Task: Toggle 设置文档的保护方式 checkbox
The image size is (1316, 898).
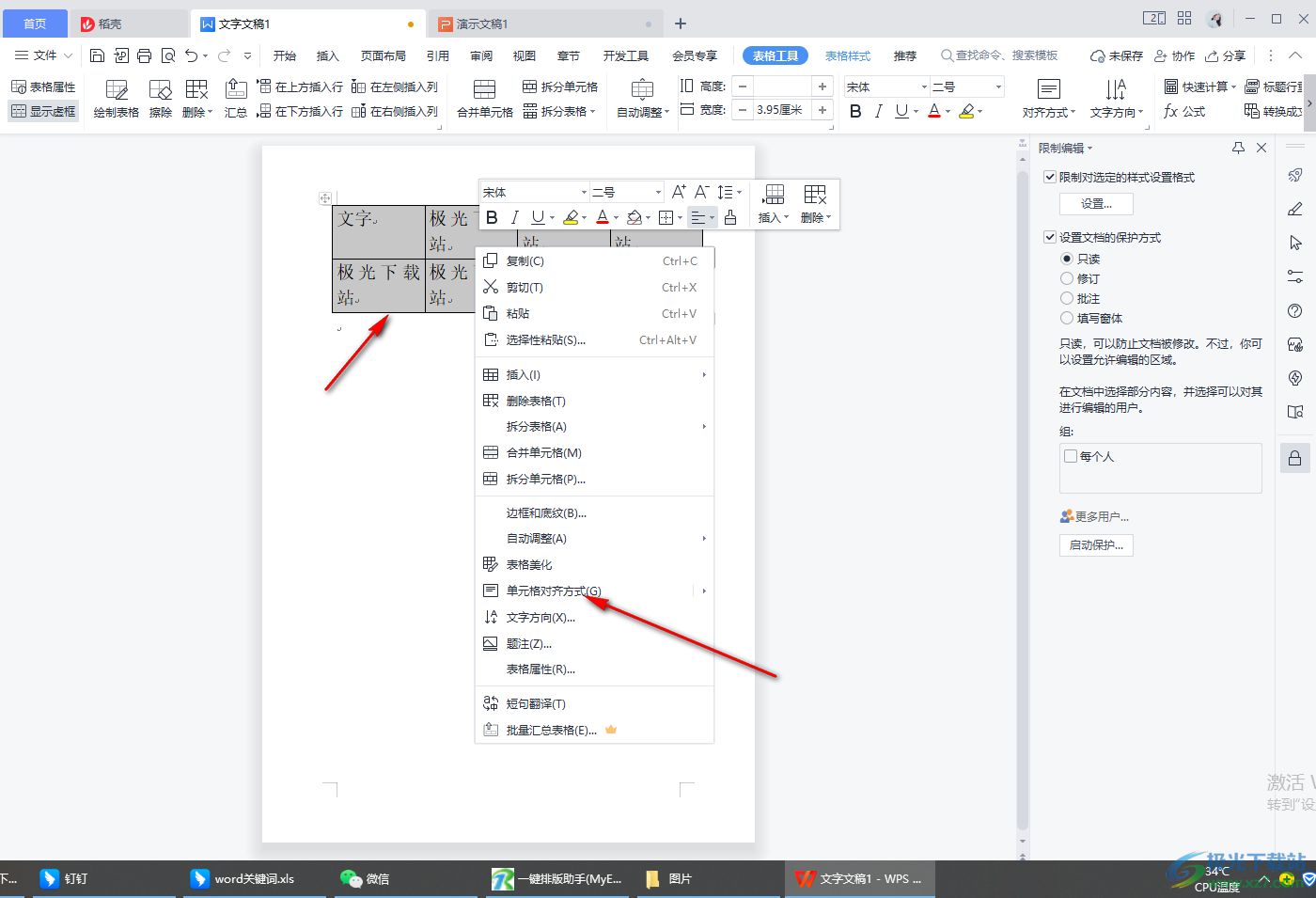Action: 1050,237
